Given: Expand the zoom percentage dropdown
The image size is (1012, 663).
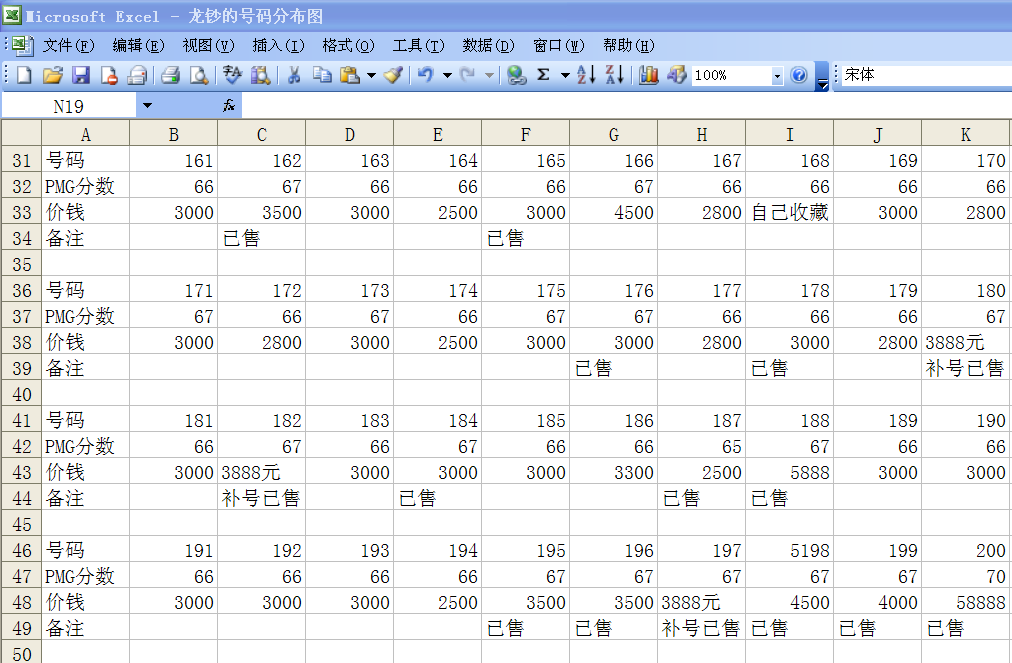Looking at the screenshot, I should [777, 76].
